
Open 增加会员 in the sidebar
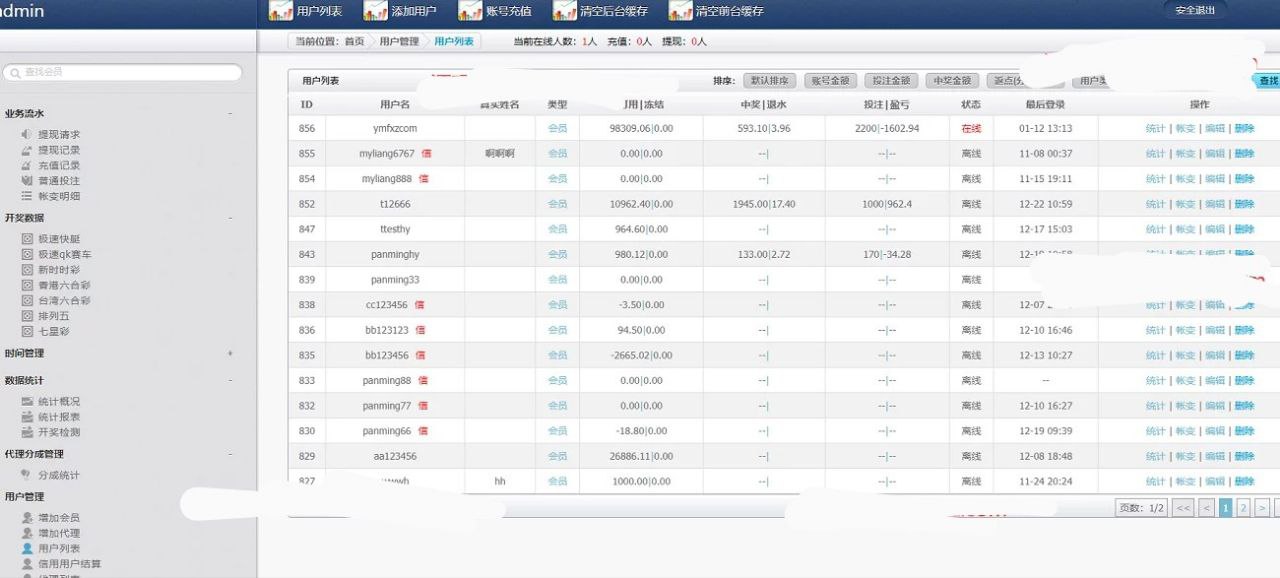59,518
